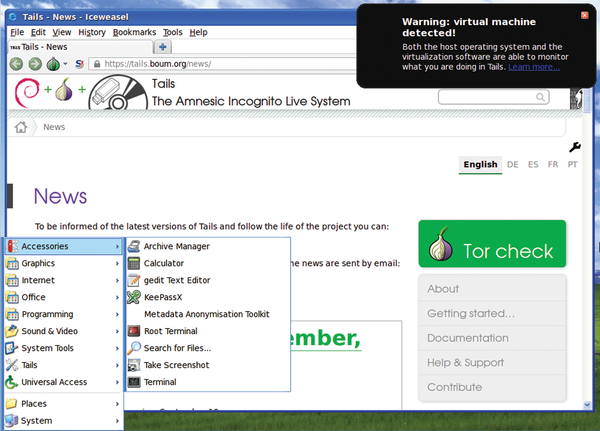Click the wrench icon on the page
Image resolution: width=600 pixels, height=431 pixels.
(574, 148)
